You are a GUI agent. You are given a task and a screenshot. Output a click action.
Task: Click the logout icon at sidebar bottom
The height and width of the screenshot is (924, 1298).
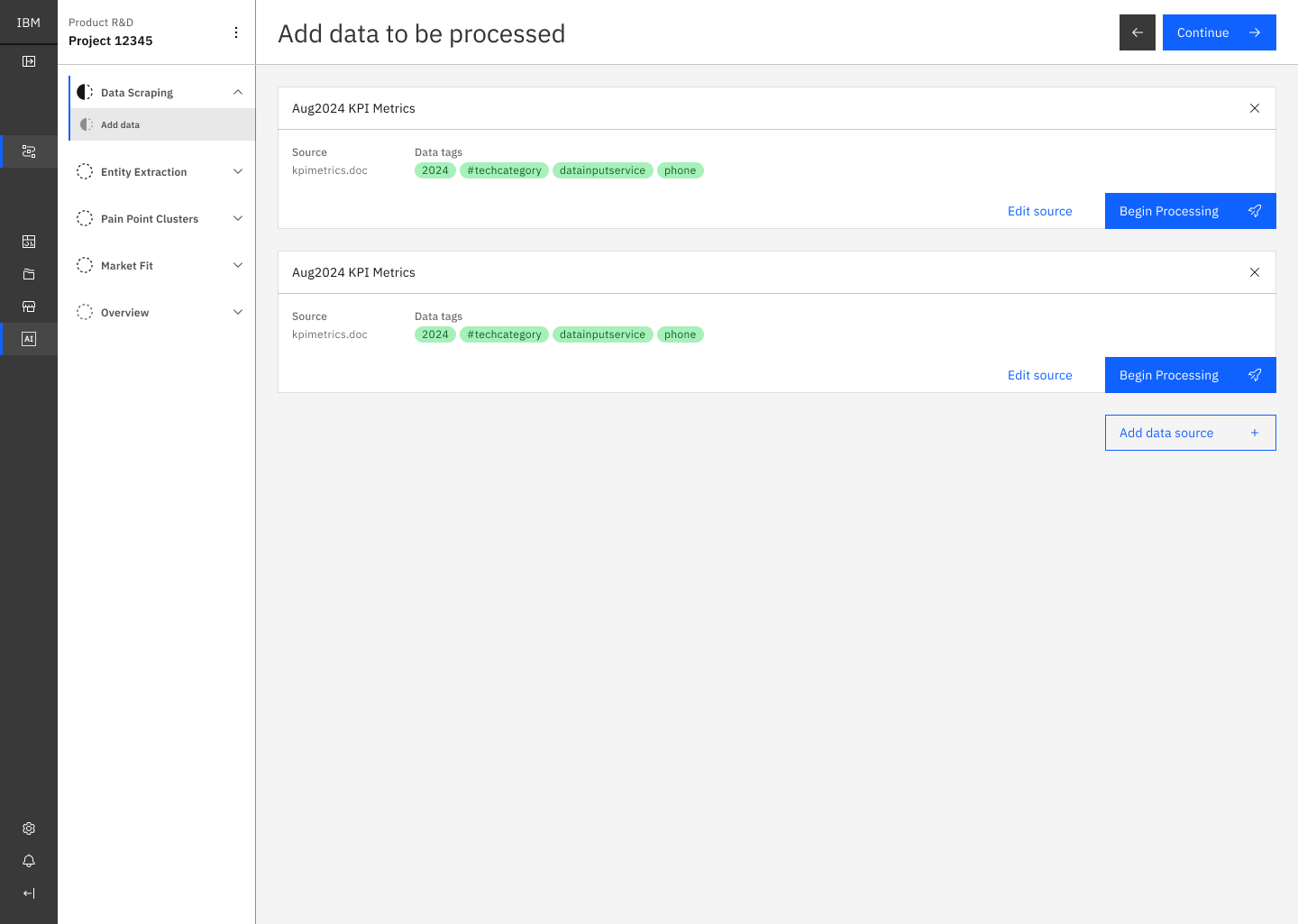click(29, 893)
